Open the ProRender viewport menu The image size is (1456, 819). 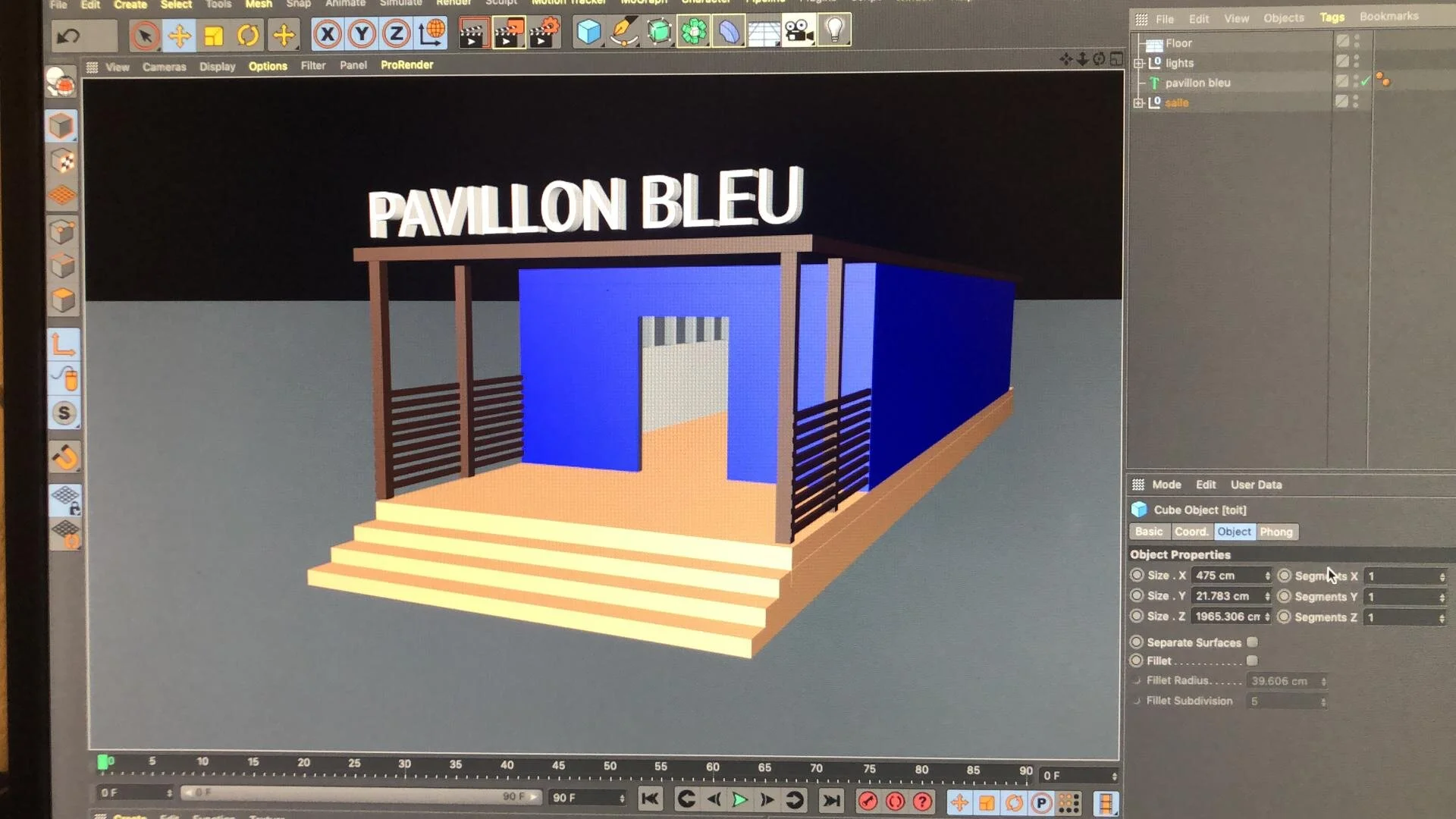pos(406,65)
